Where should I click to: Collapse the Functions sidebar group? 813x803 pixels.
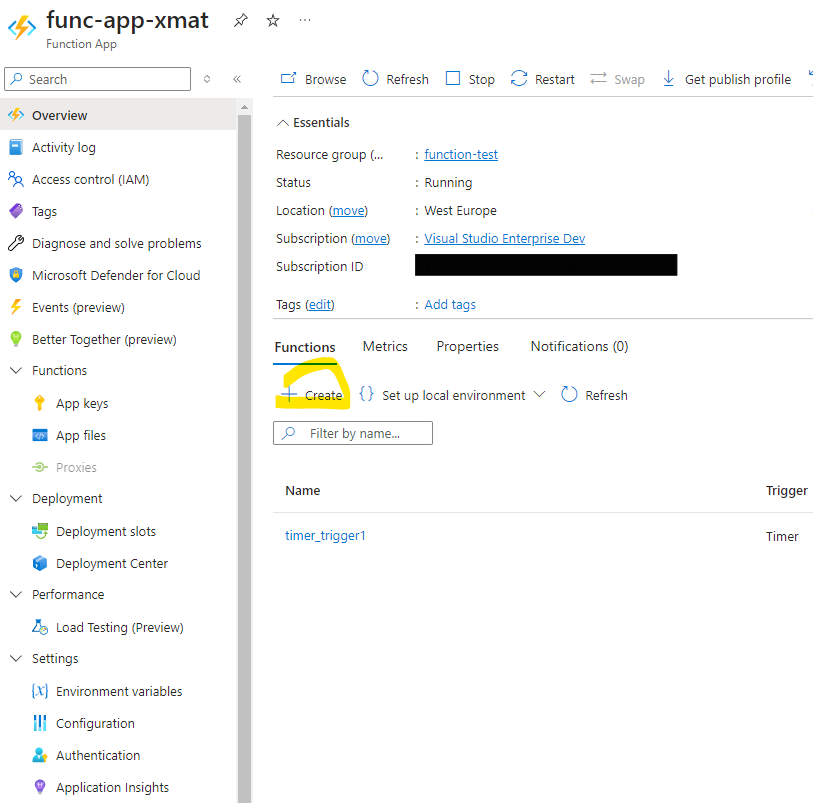[16, 371]
